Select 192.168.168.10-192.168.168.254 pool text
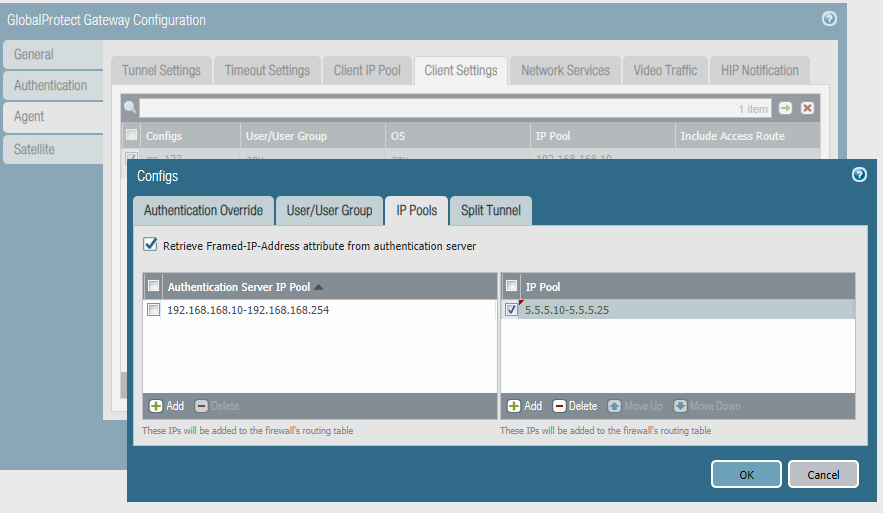Screen dimensions: 883x513 (248, 310)
